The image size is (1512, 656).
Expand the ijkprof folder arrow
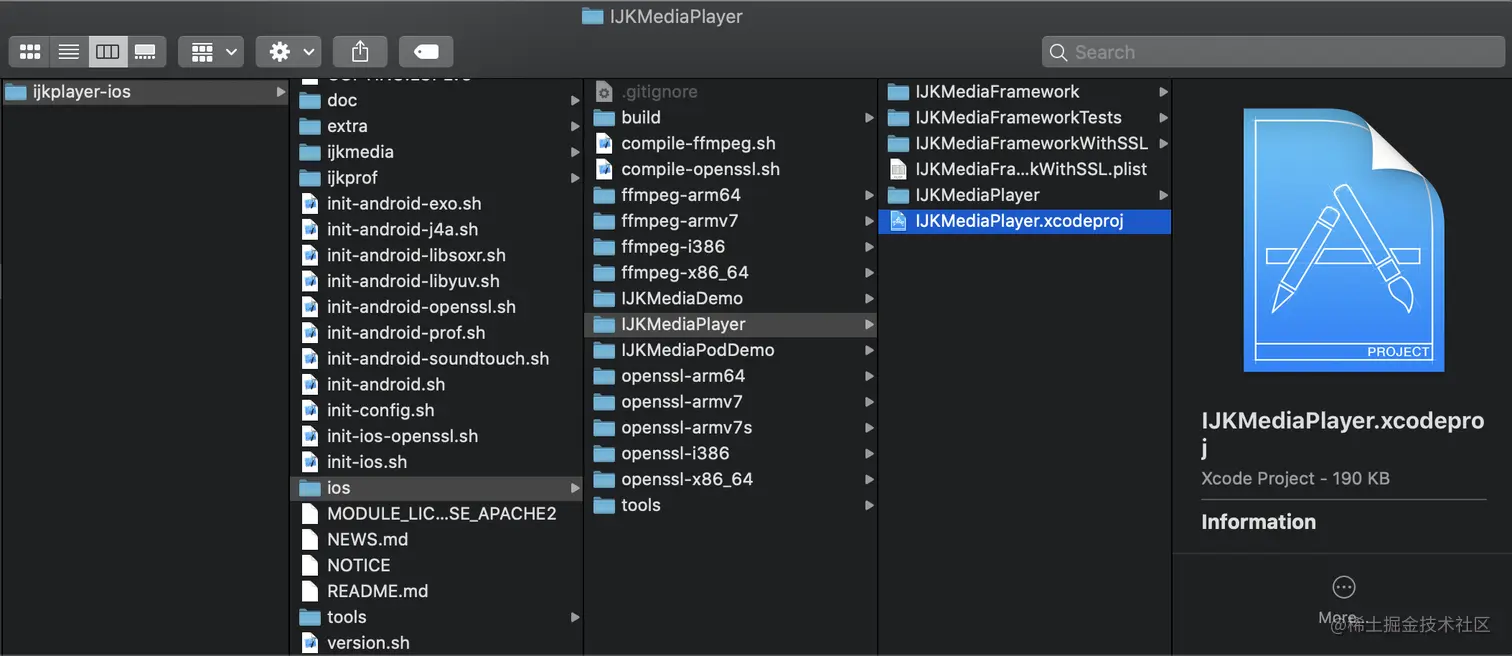[x=575, y=178]
